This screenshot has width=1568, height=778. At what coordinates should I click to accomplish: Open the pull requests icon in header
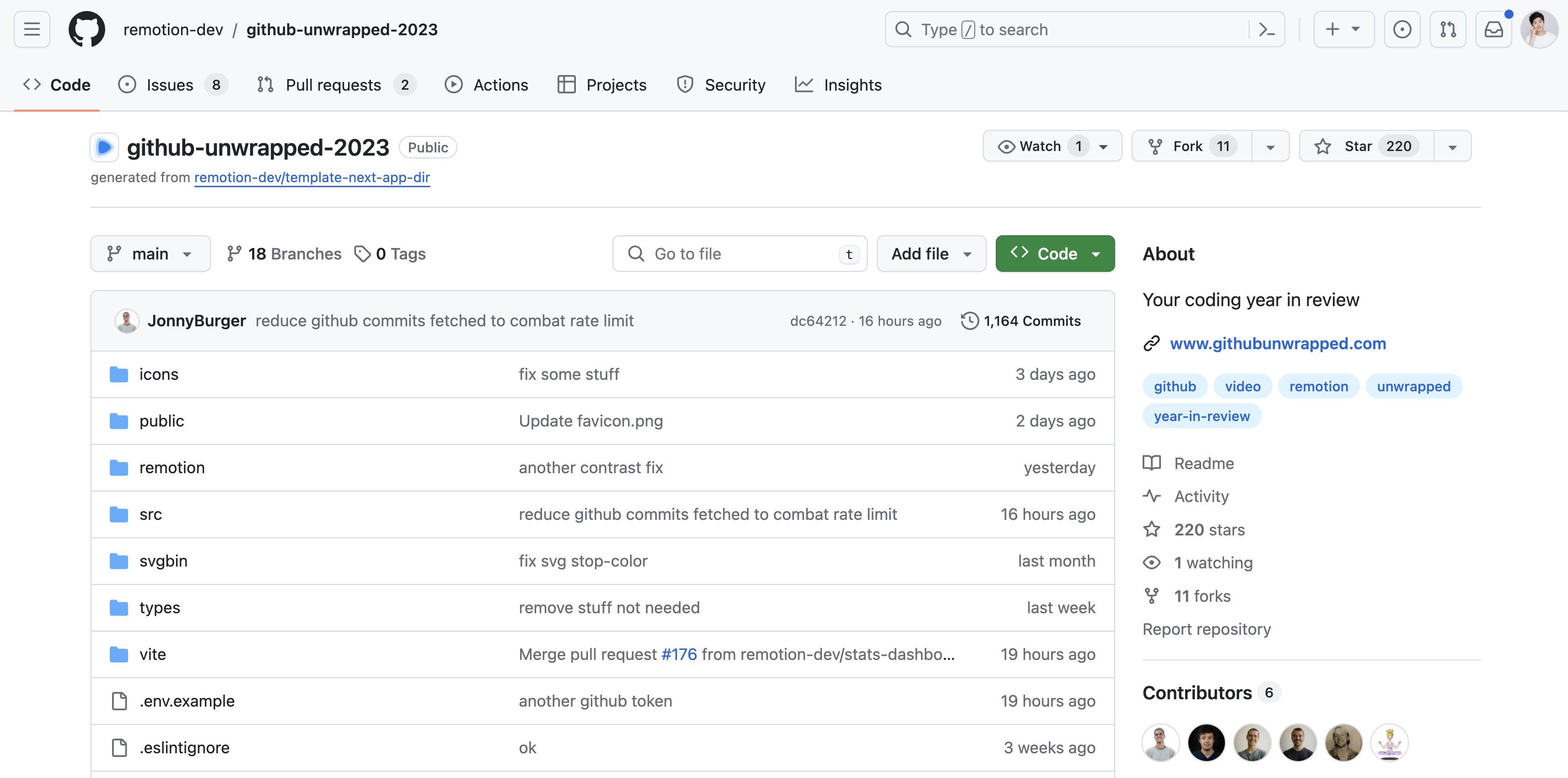[1448, 29]
